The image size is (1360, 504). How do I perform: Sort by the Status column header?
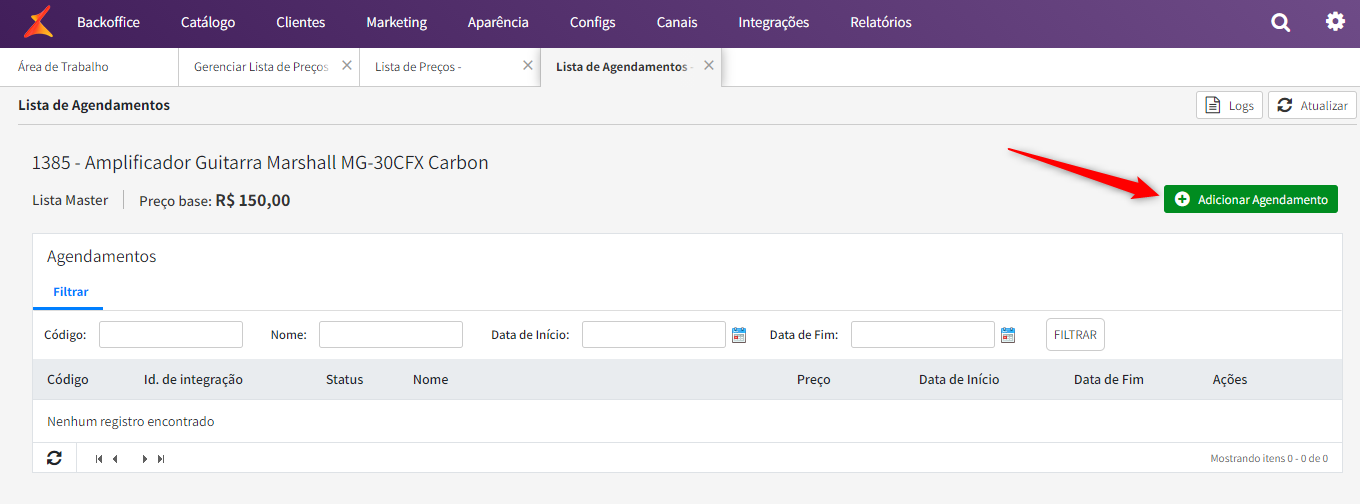pos(345,380)
